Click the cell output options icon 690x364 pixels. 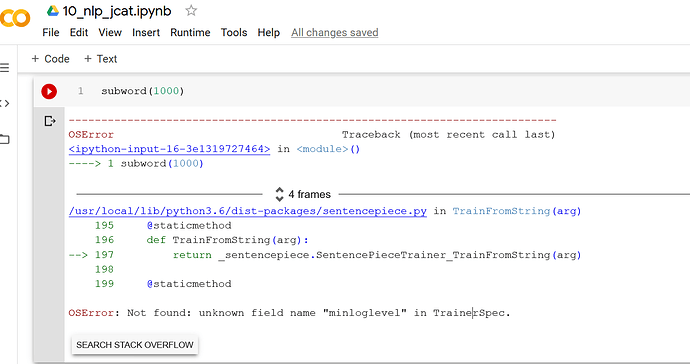[x=50, y=121]
